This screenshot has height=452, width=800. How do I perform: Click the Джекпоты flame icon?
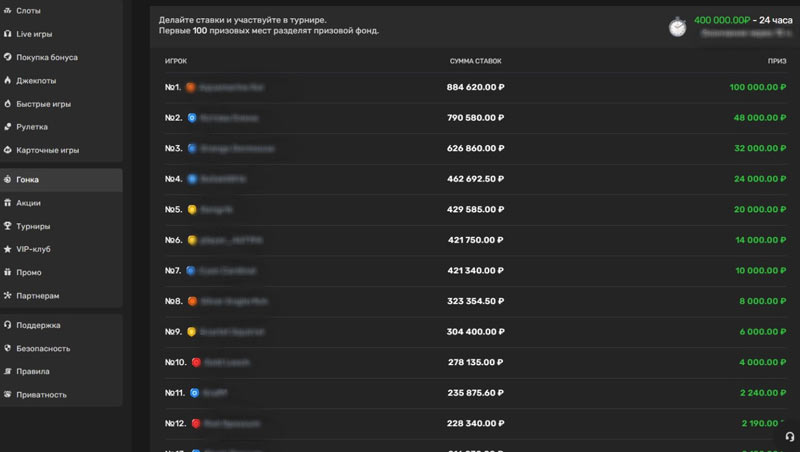pos(8,81)
